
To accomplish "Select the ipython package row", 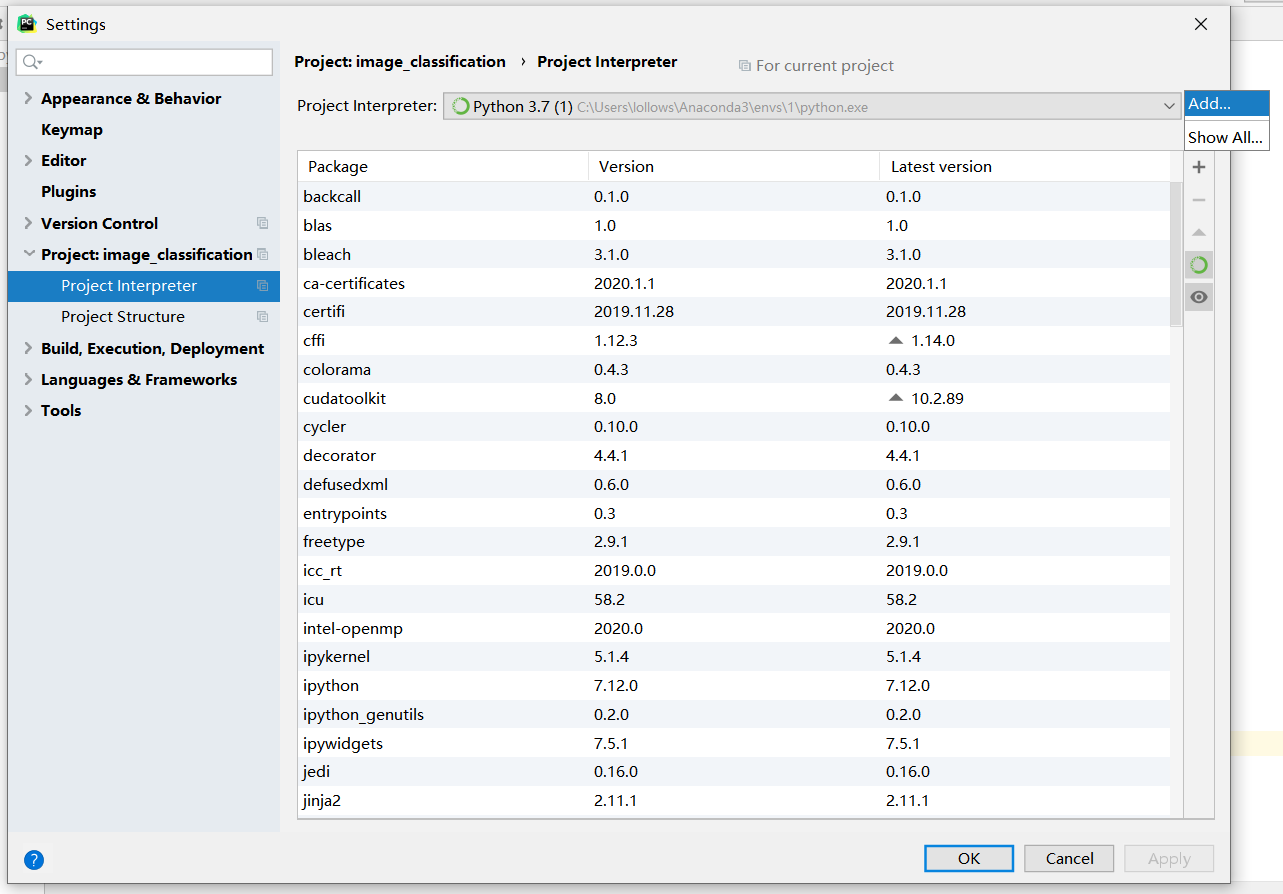I will pos(734,686).
